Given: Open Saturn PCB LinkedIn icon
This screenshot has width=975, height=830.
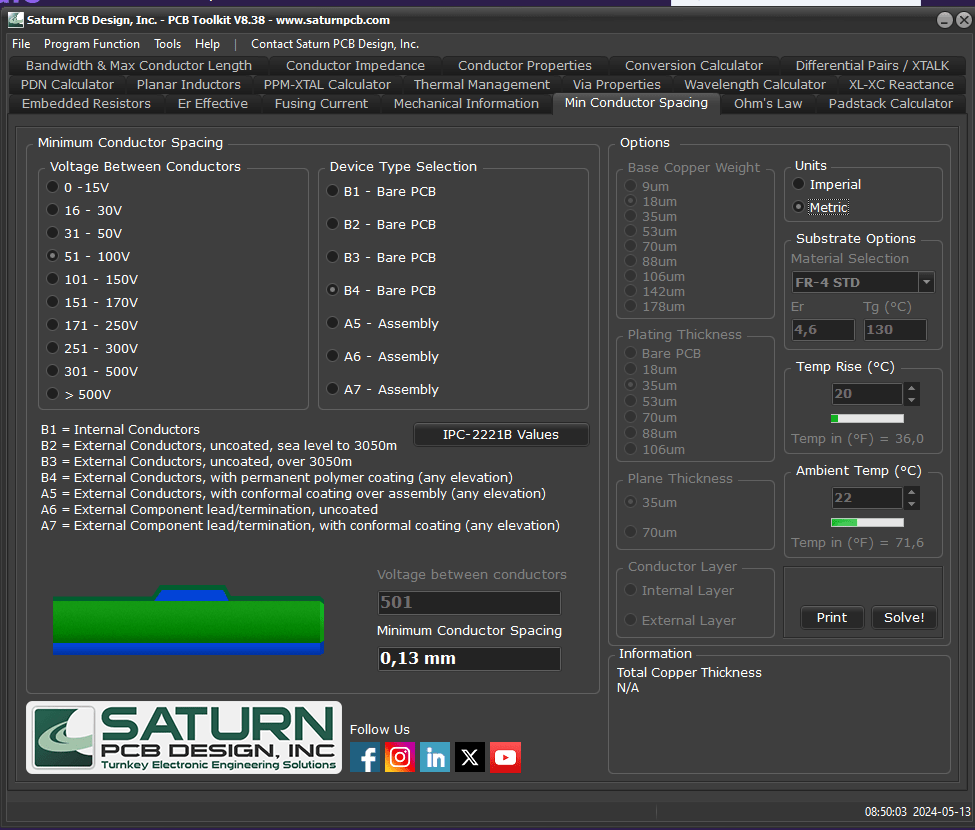Looking at the screenshot, I should coord(435,757).
